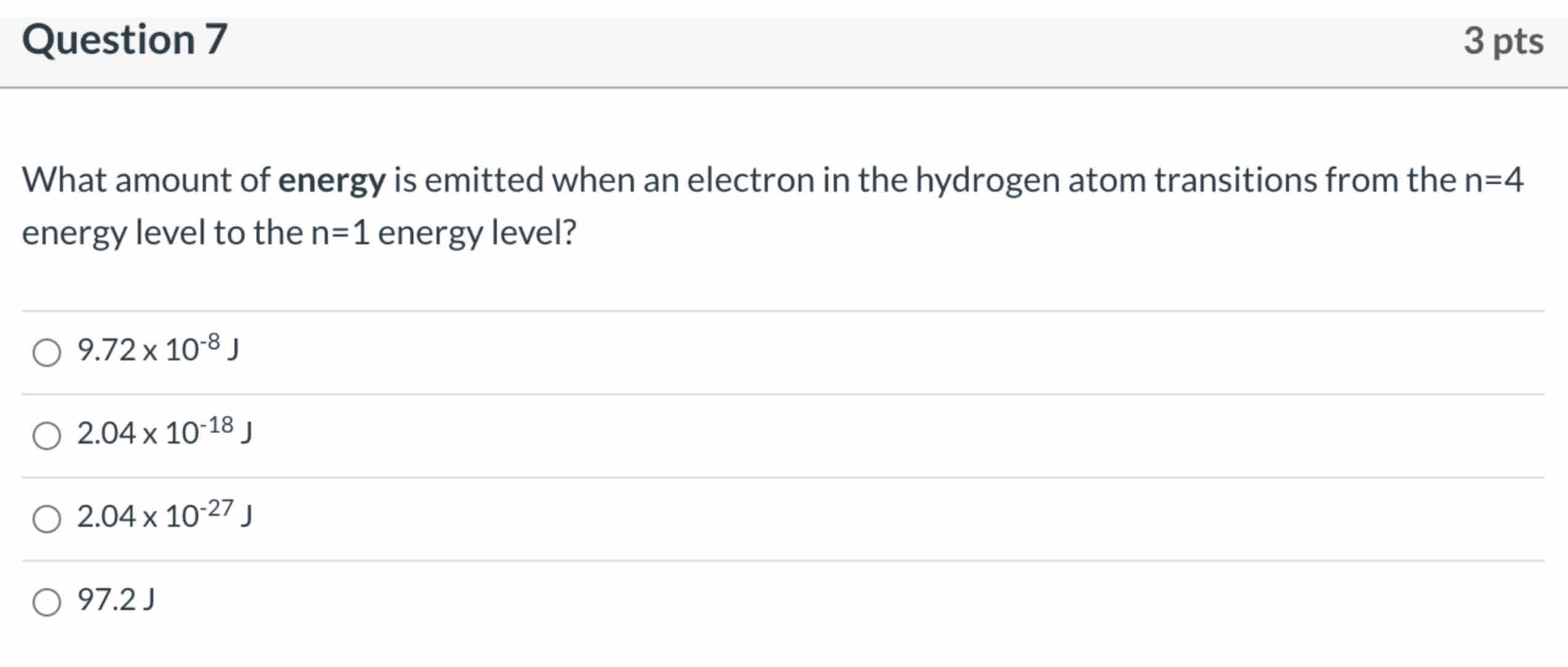Click the "Question 7" heading
Screen dimensions: 1568x667
point(125,41)
